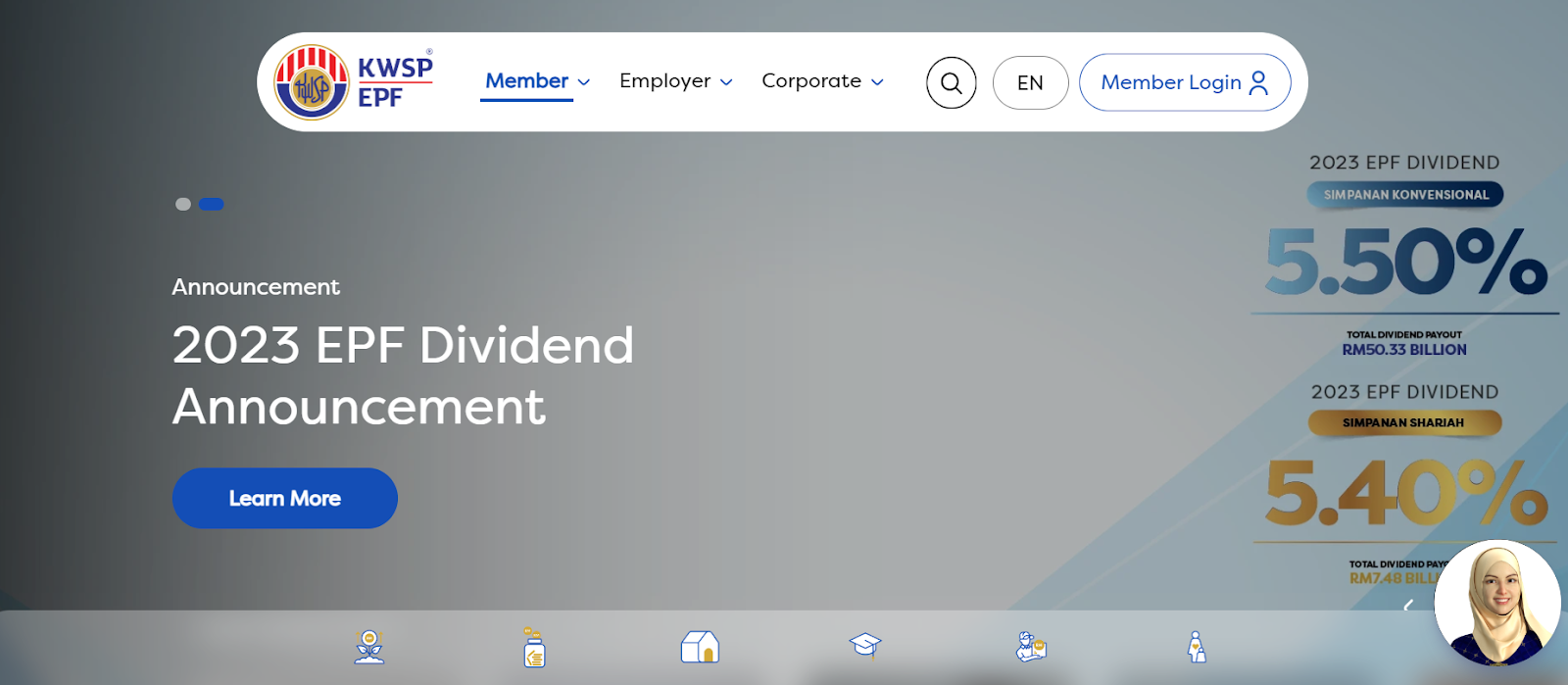Viewport: 1568px width, 685px height.
Task: Click the Member Login button
Action: tap(1185, 82)
